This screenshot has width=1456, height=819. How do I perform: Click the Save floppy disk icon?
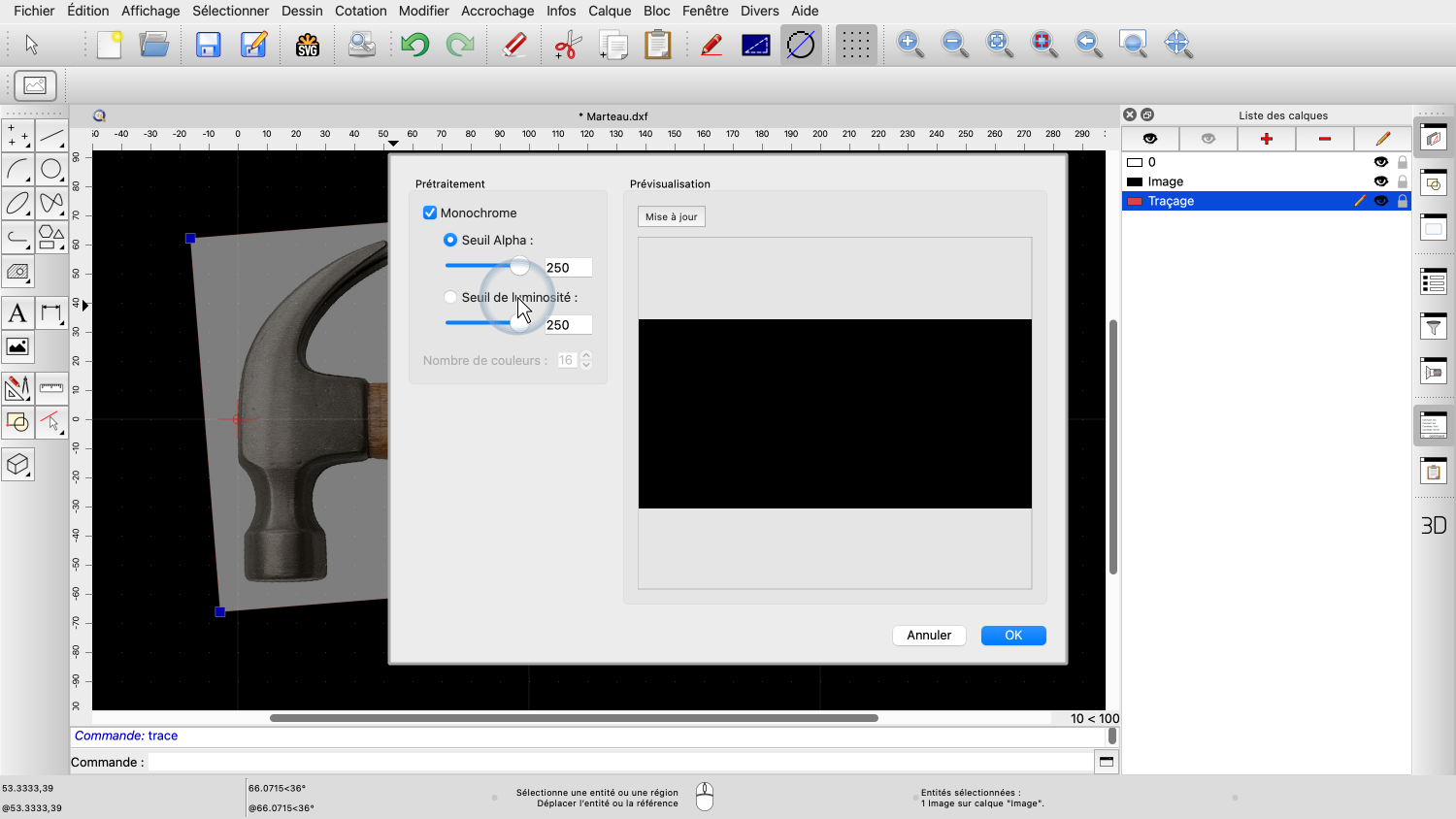click(x=209, y=45)
